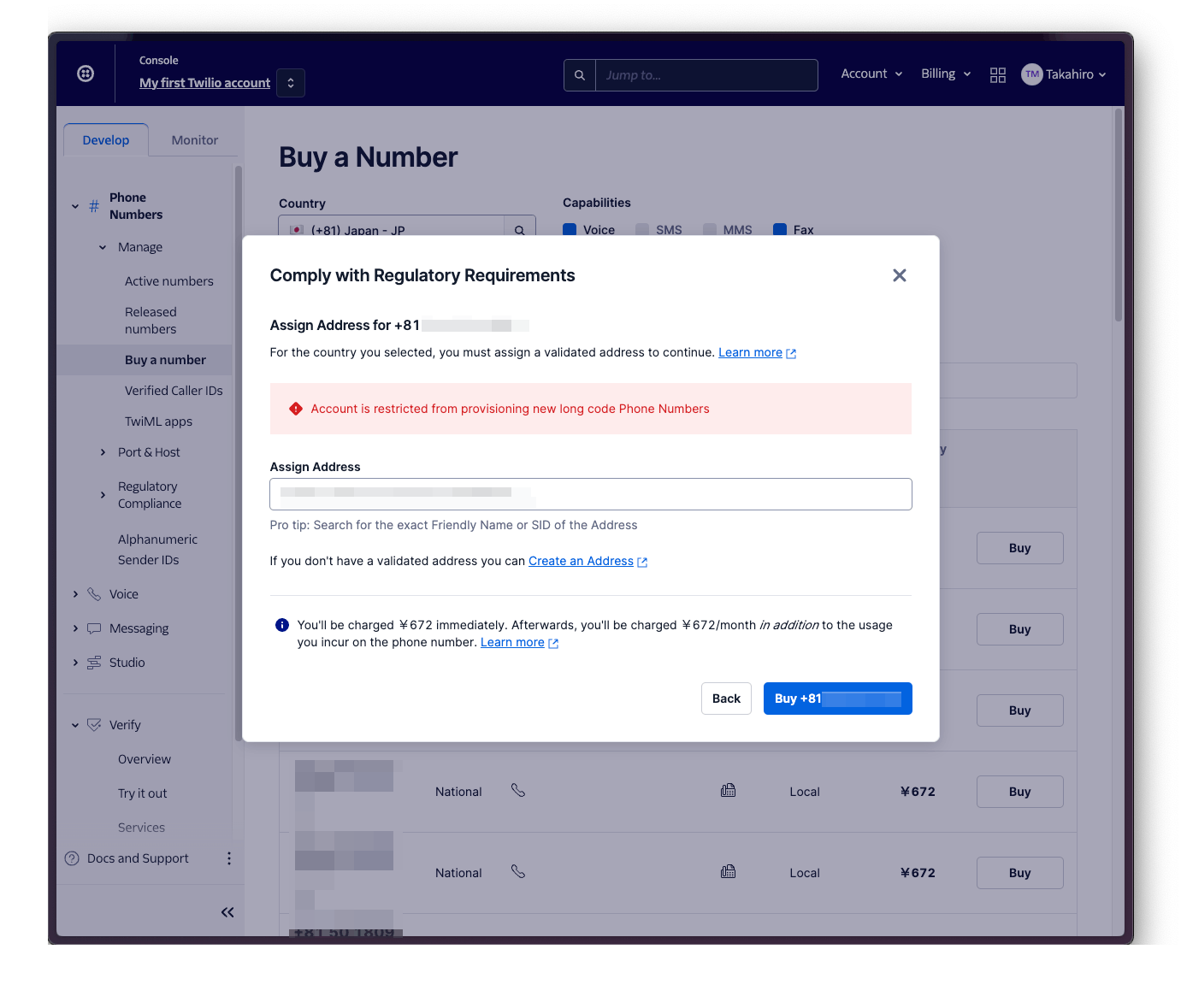
Task: Click the Docs and Support help icon
Action: (x=72, y=858)
